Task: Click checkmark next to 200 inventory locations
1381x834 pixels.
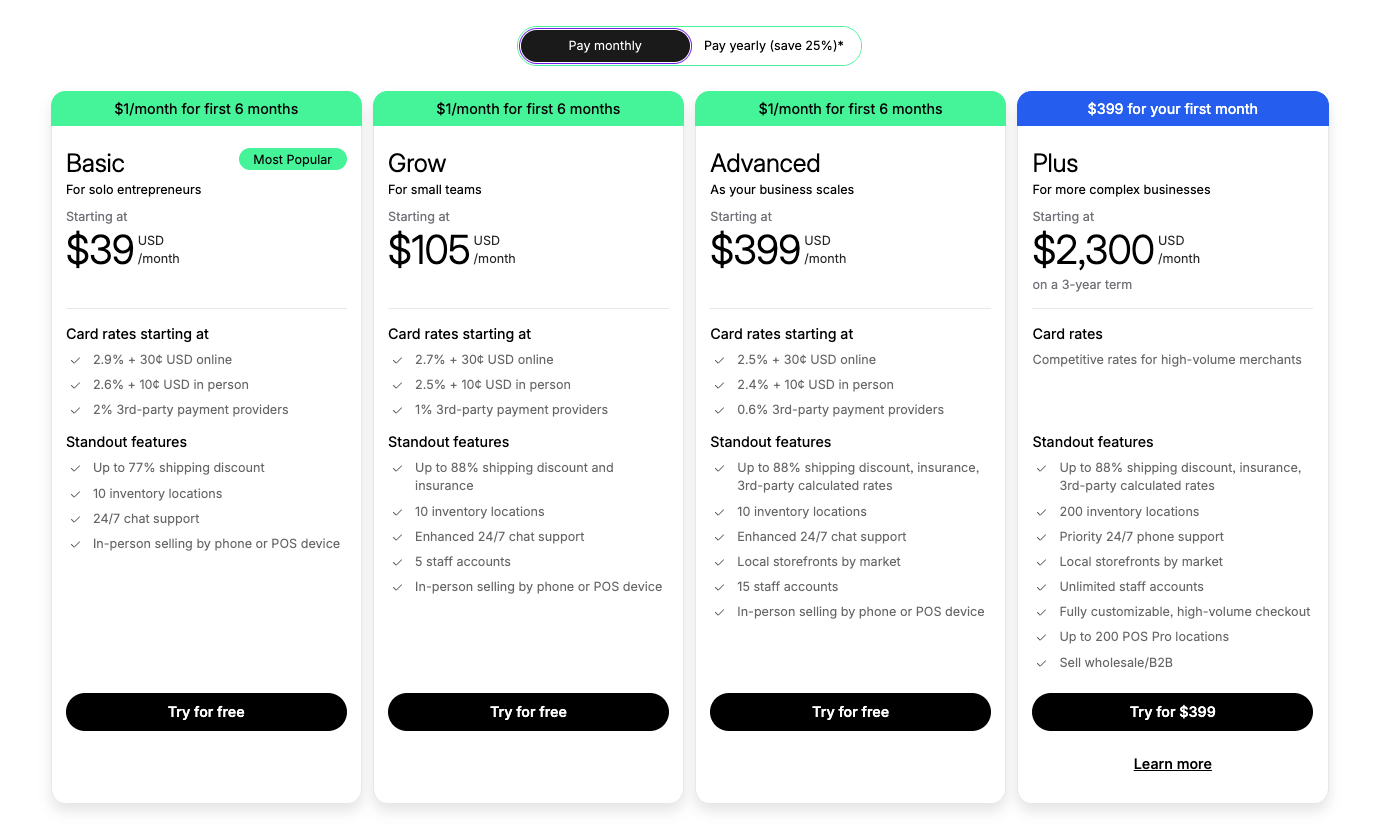Action: click(x=1041, y=512)
